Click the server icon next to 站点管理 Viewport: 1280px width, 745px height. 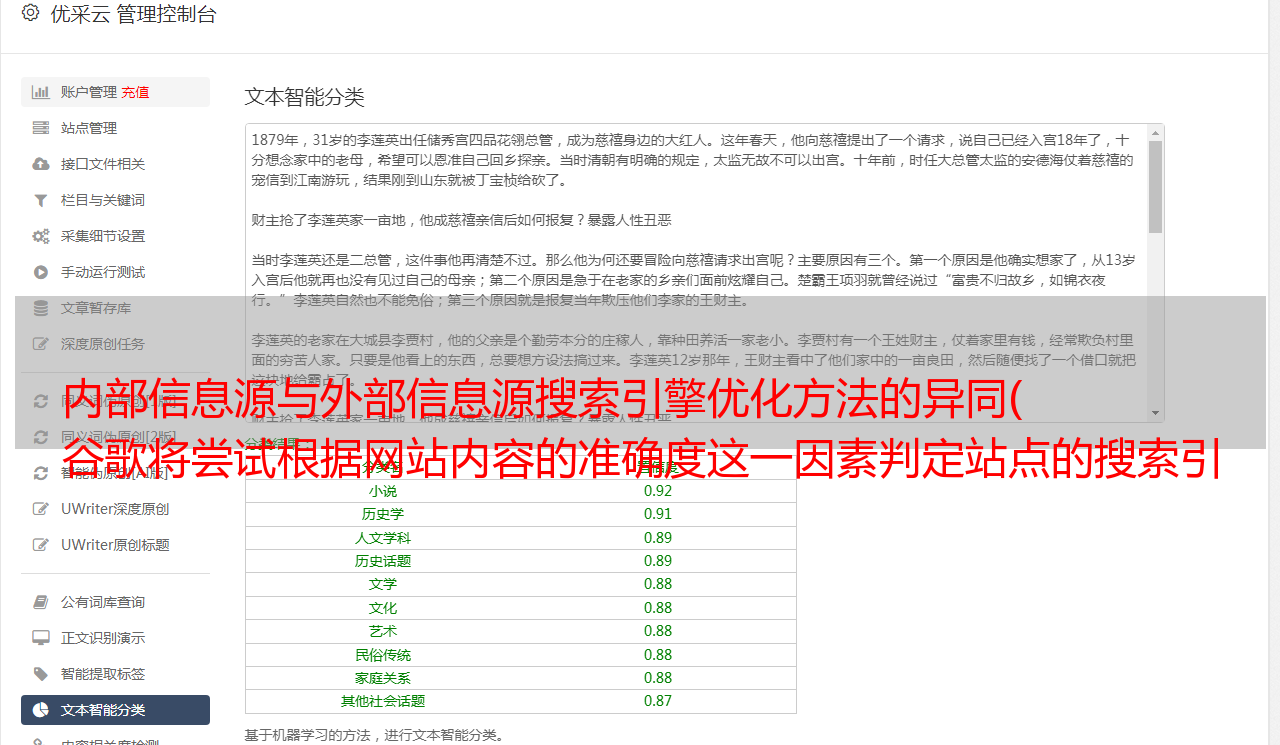click(x=41, y=128)
